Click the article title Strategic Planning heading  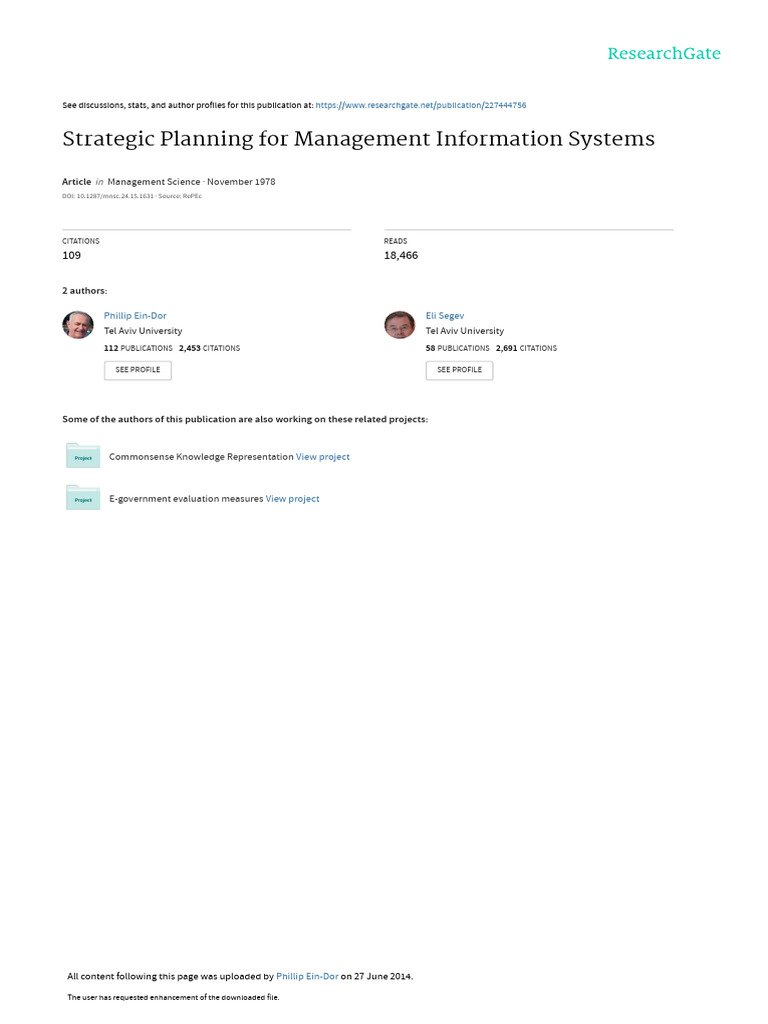(359, 139)
